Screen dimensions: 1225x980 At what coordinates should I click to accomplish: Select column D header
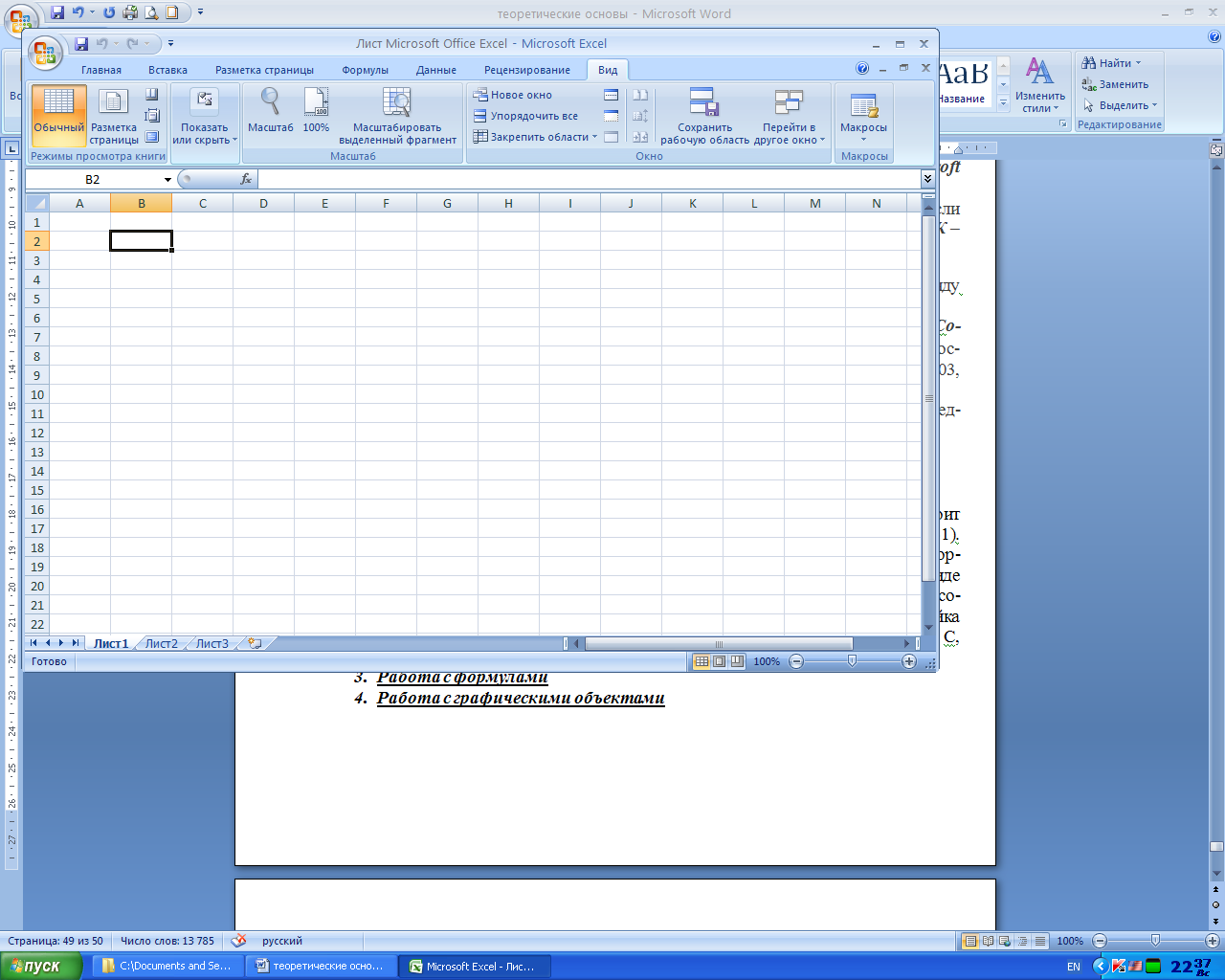coord(263,203)
